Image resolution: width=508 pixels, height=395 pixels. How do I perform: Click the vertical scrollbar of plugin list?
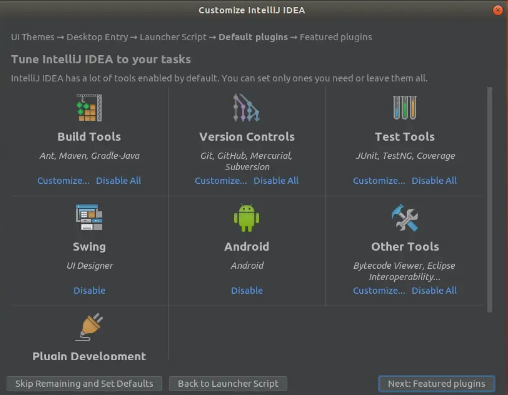[489, 199]
